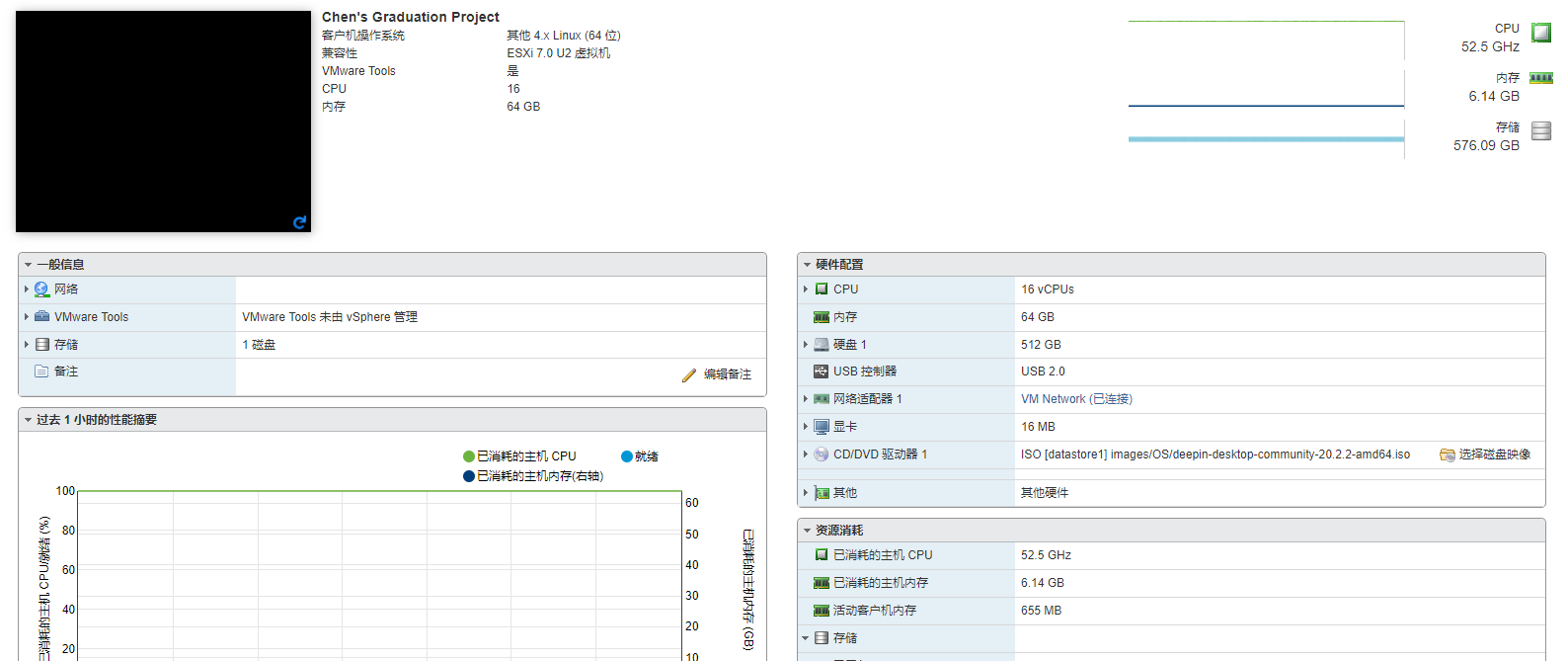Expand the 网络 row

pos(27,289)
